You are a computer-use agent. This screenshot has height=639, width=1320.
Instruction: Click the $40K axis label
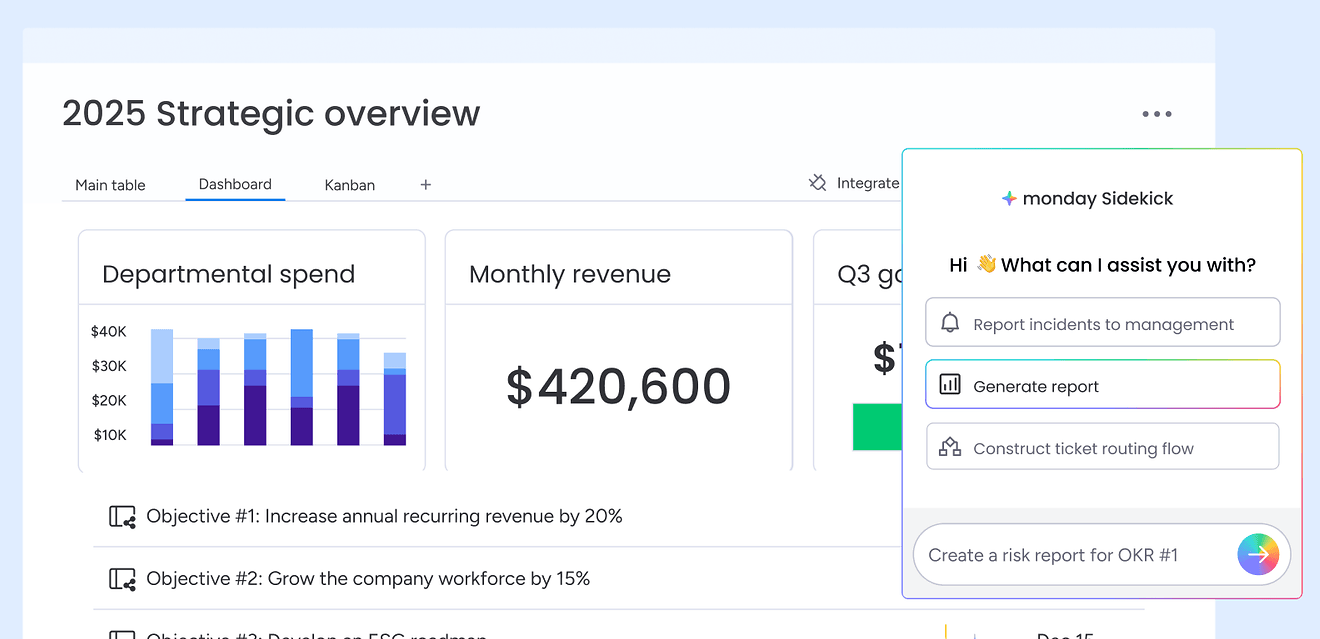(x=109, y=331)
